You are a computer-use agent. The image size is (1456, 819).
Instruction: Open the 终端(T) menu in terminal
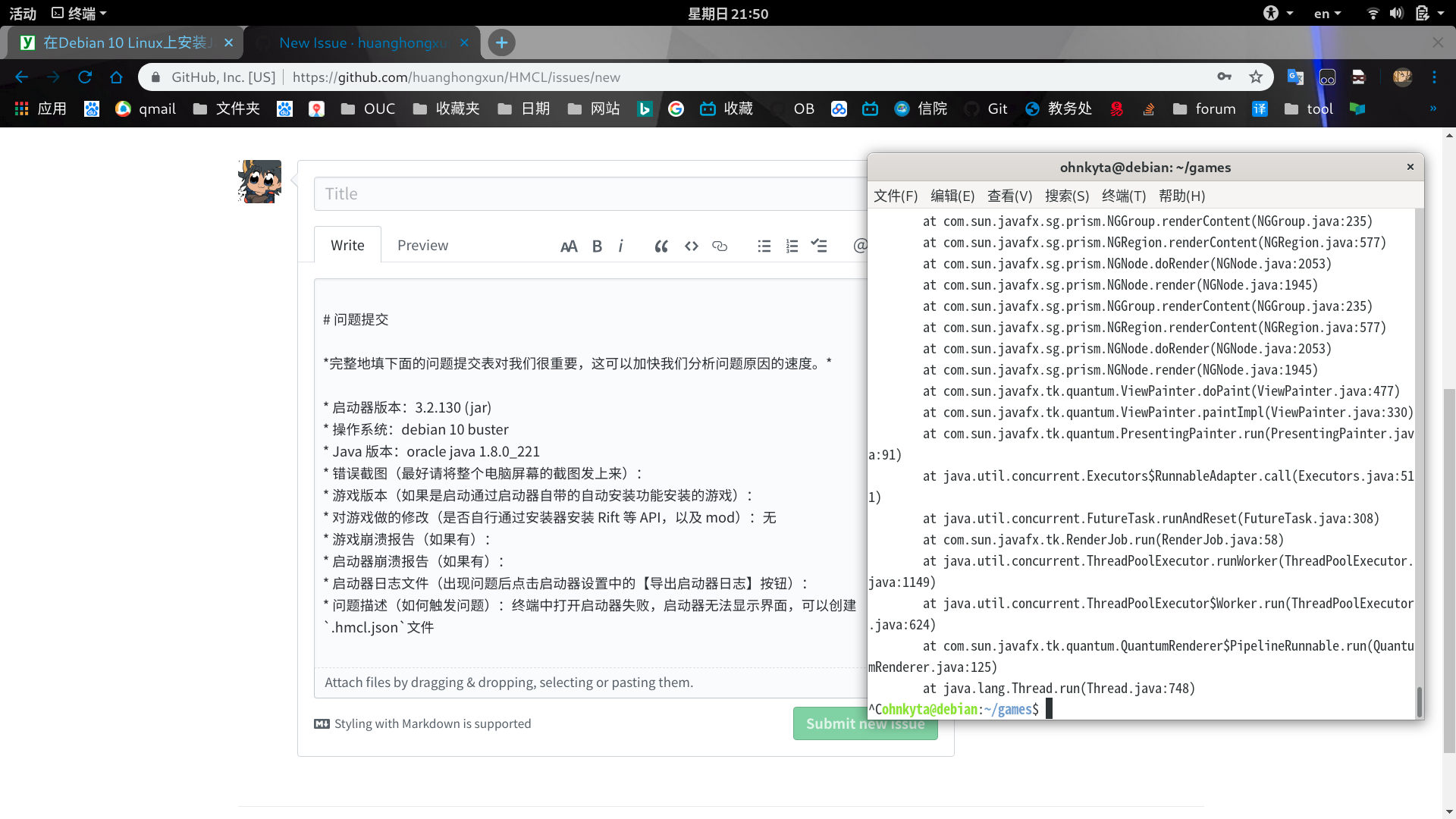pos(1123,196)
